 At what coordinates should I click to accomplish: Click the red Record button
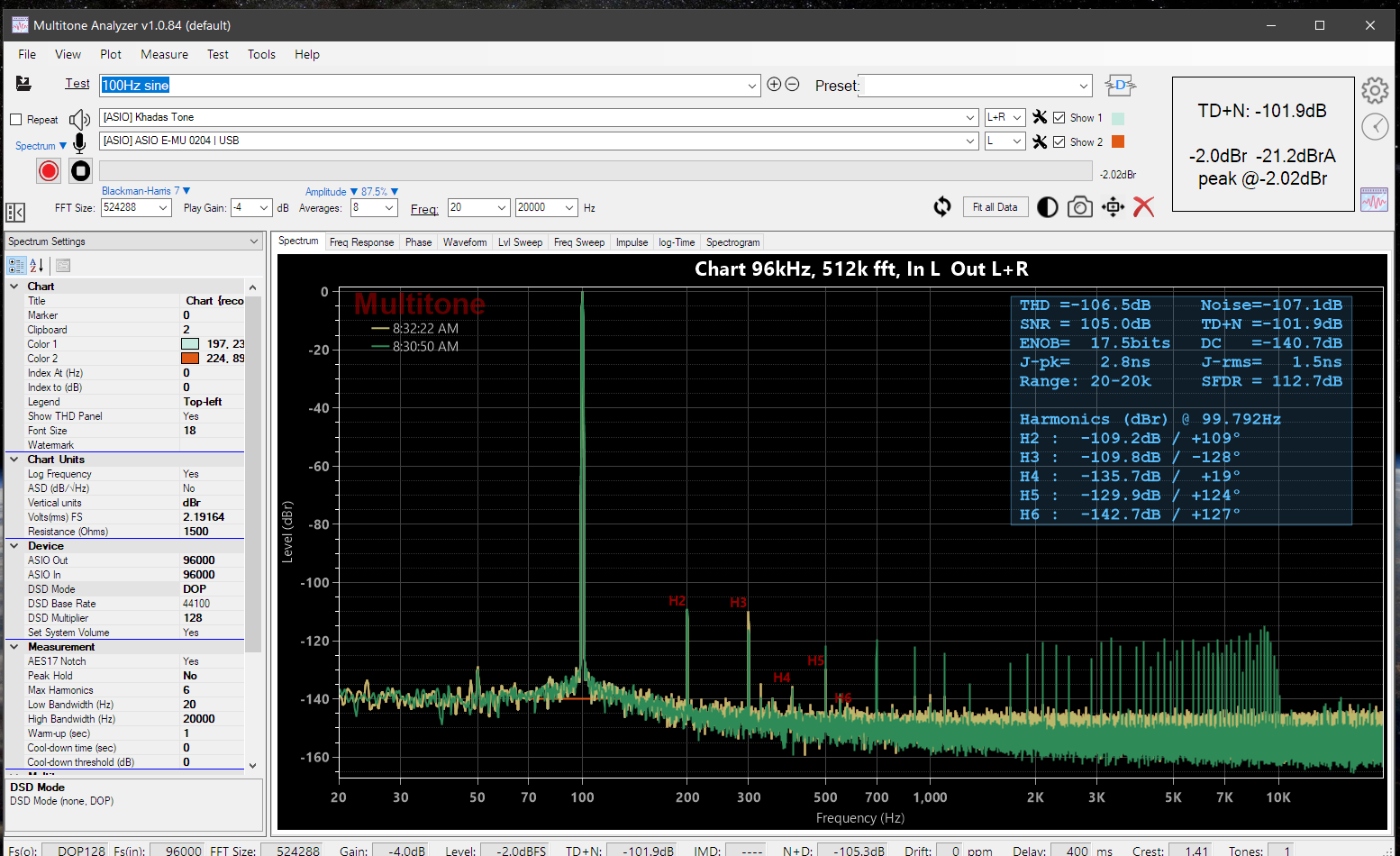49,170
